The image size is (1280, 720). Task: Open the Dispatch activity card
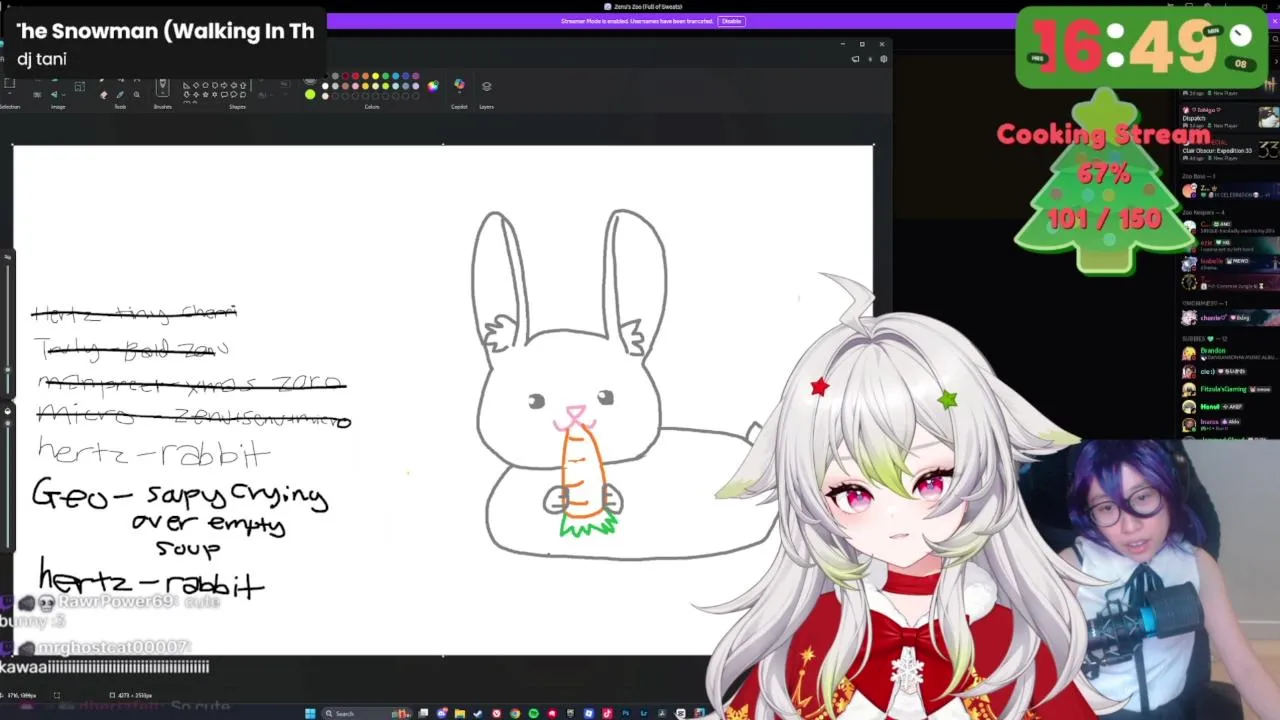point(1229,117)
